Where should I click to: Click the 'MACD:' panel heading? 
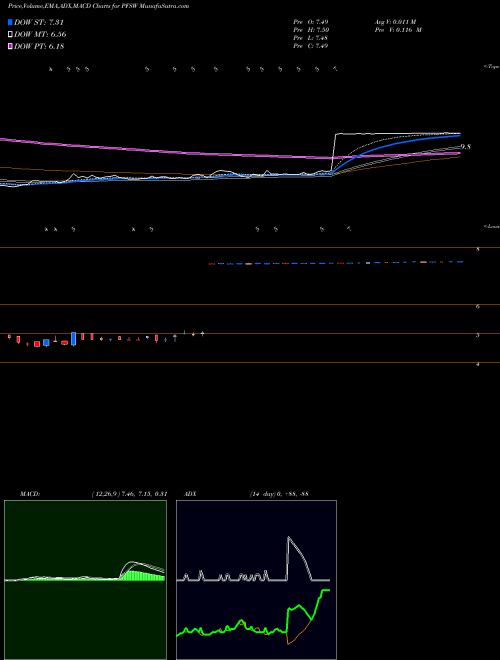30,494
